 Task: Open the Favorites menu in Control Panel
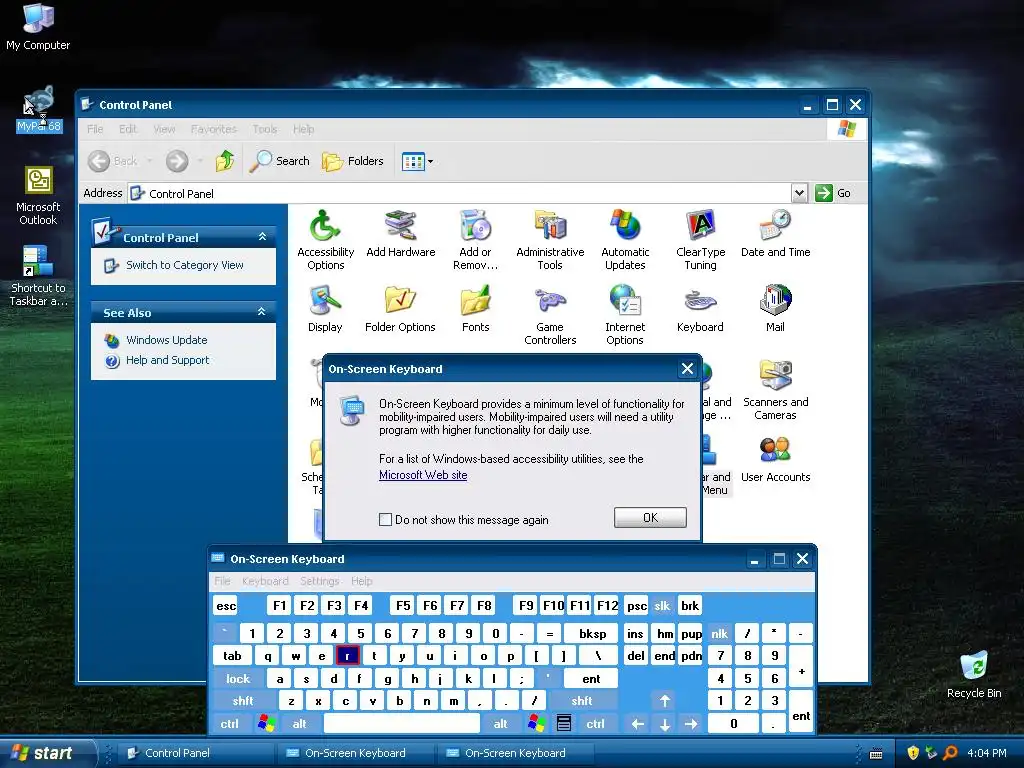pyautogui.click(x=214, y=129)
